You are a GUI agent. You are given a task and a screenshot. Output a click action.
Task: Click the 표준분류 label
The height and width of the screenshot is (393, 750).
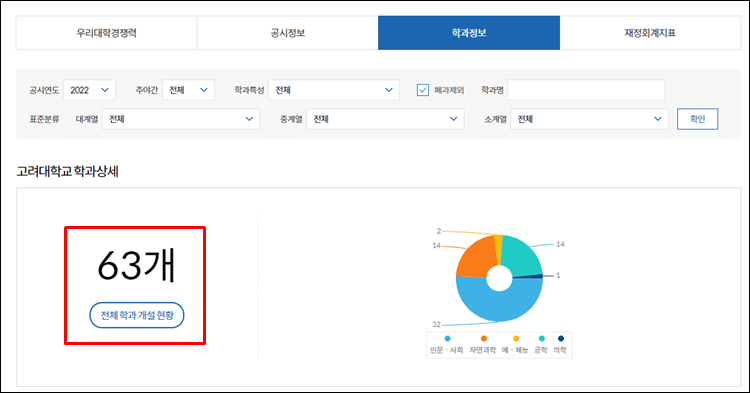[44, 119]
